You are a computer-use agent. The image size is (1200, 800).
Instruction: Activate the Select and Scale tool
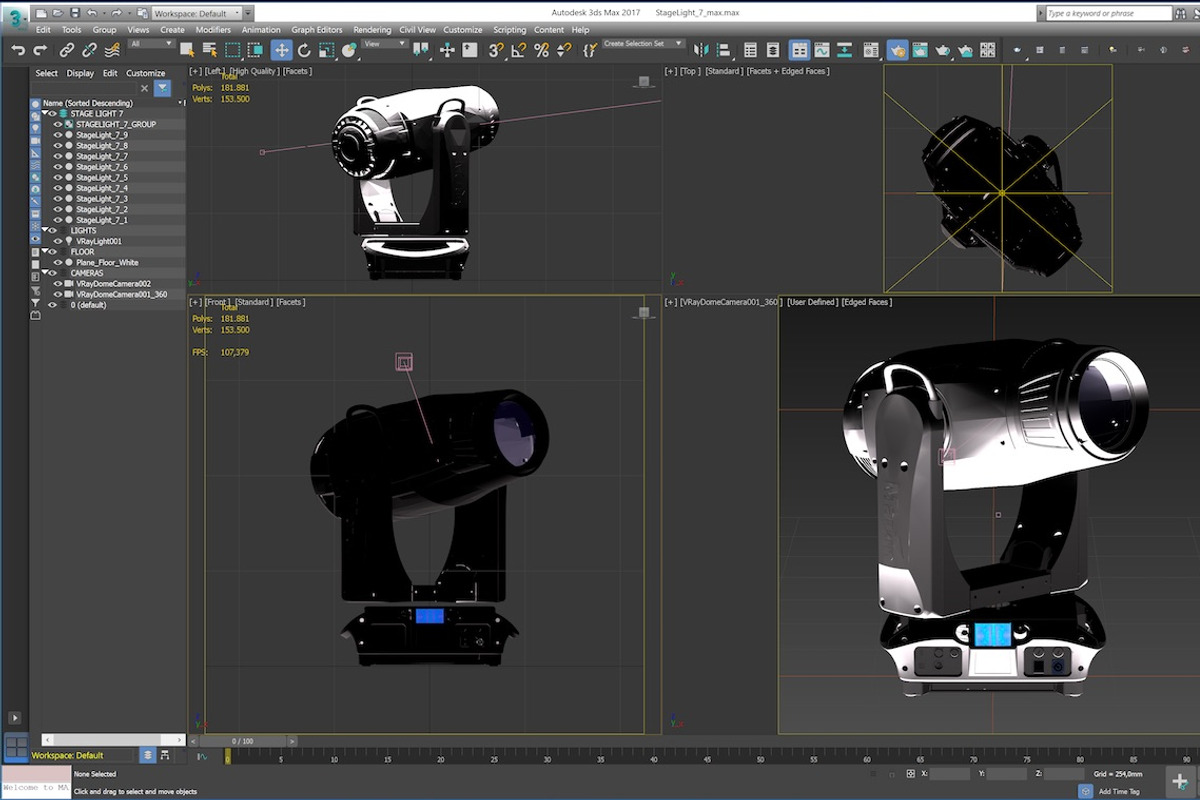[327, 50]
